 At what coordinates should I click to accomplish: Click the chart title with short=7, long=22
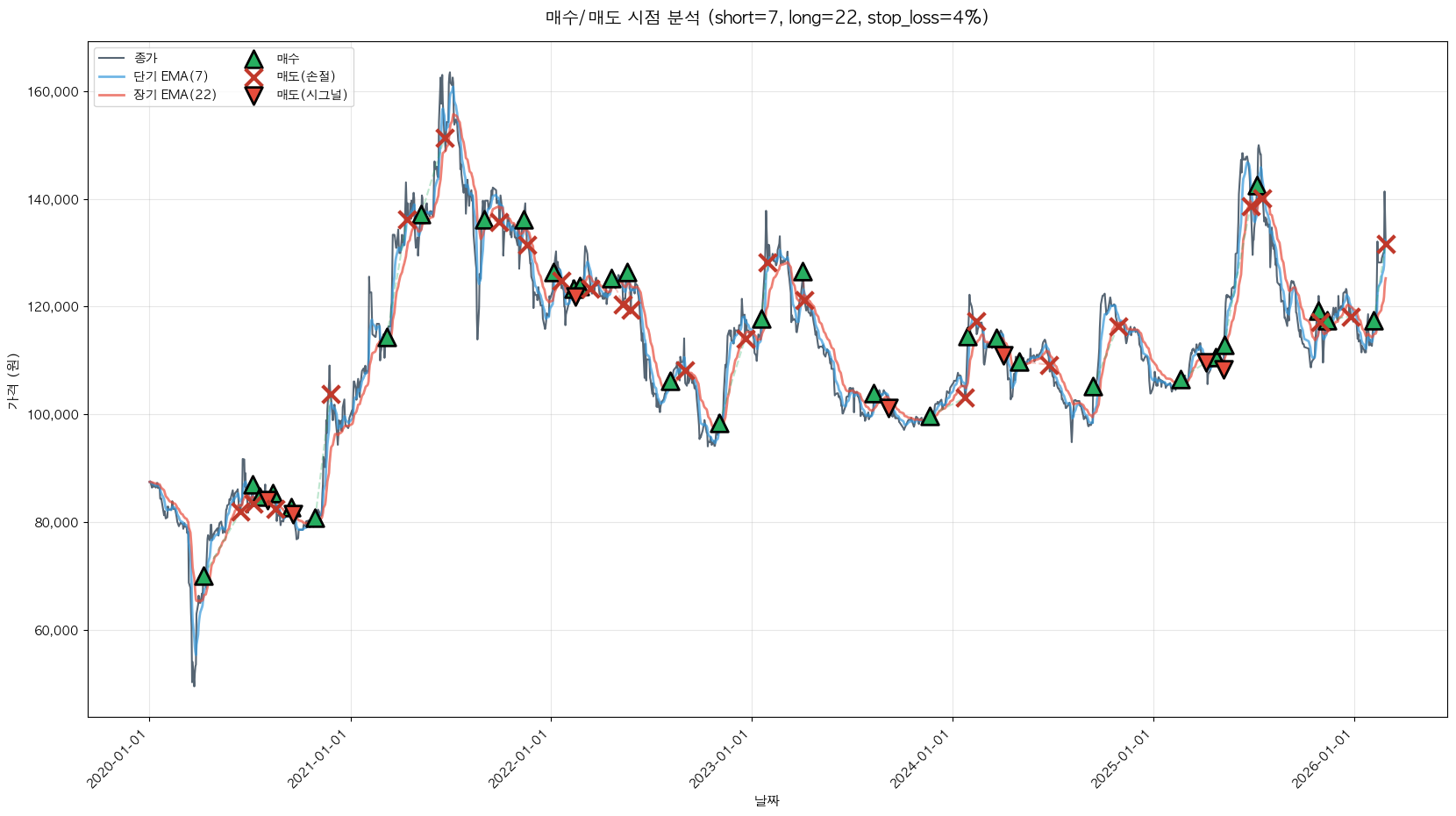pyautogui.click(x=767, y=18)
